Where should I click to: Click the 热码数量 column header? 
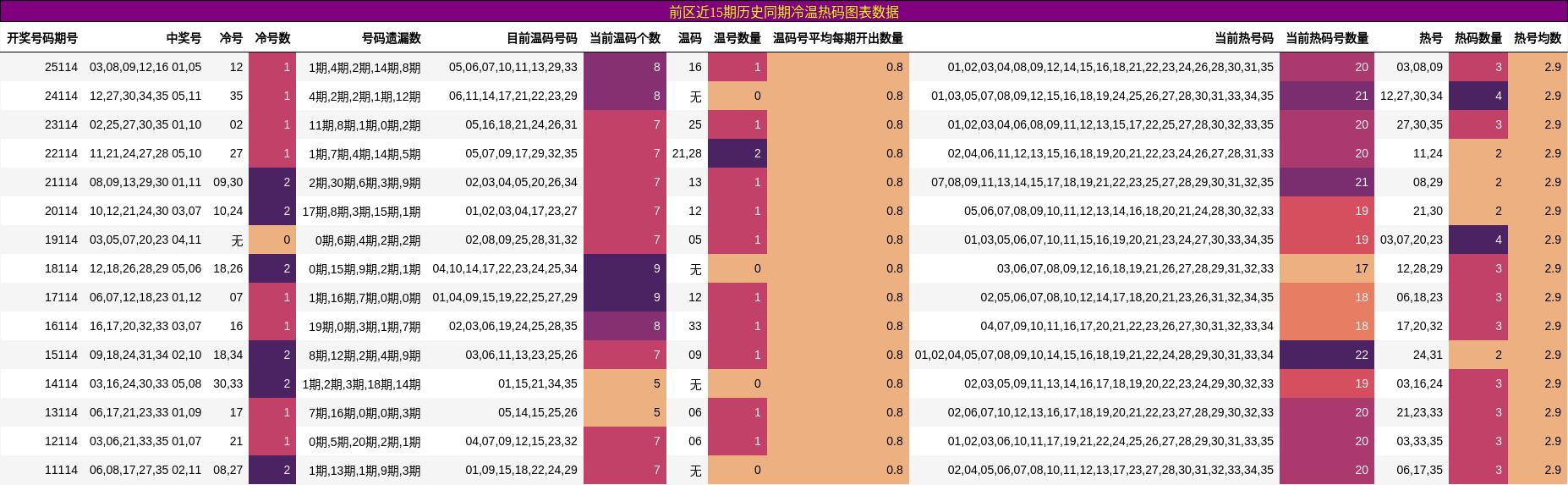tap(1478, 38)
